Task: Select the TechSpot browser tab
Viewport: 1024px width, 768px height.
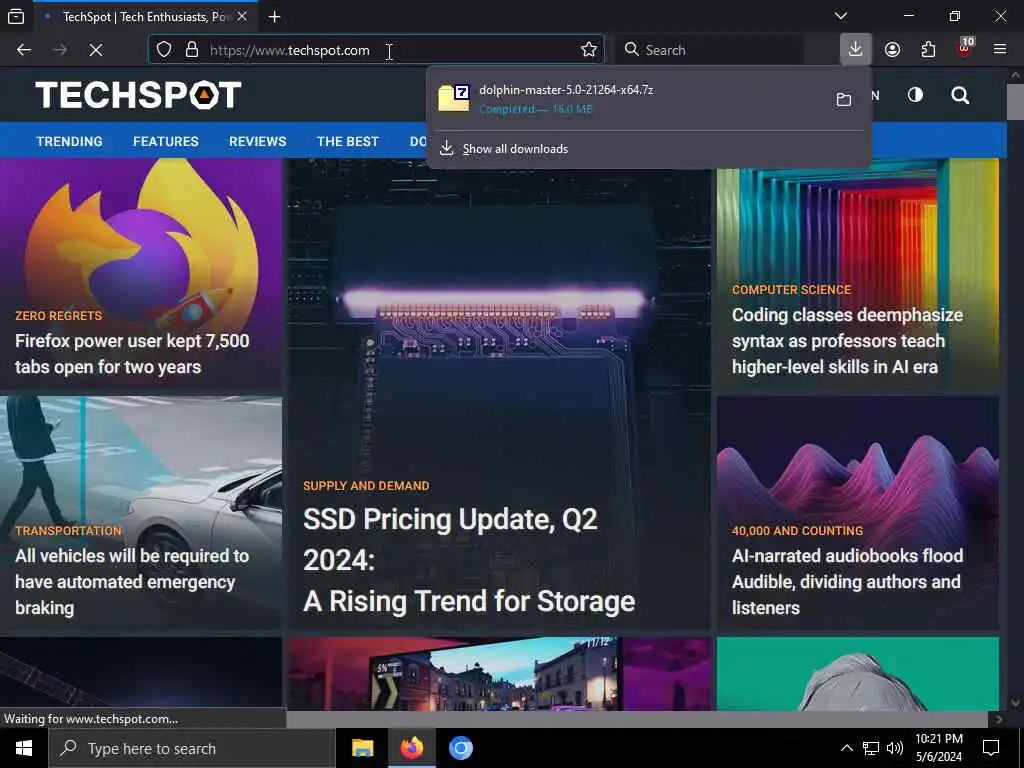Action: 144,16
